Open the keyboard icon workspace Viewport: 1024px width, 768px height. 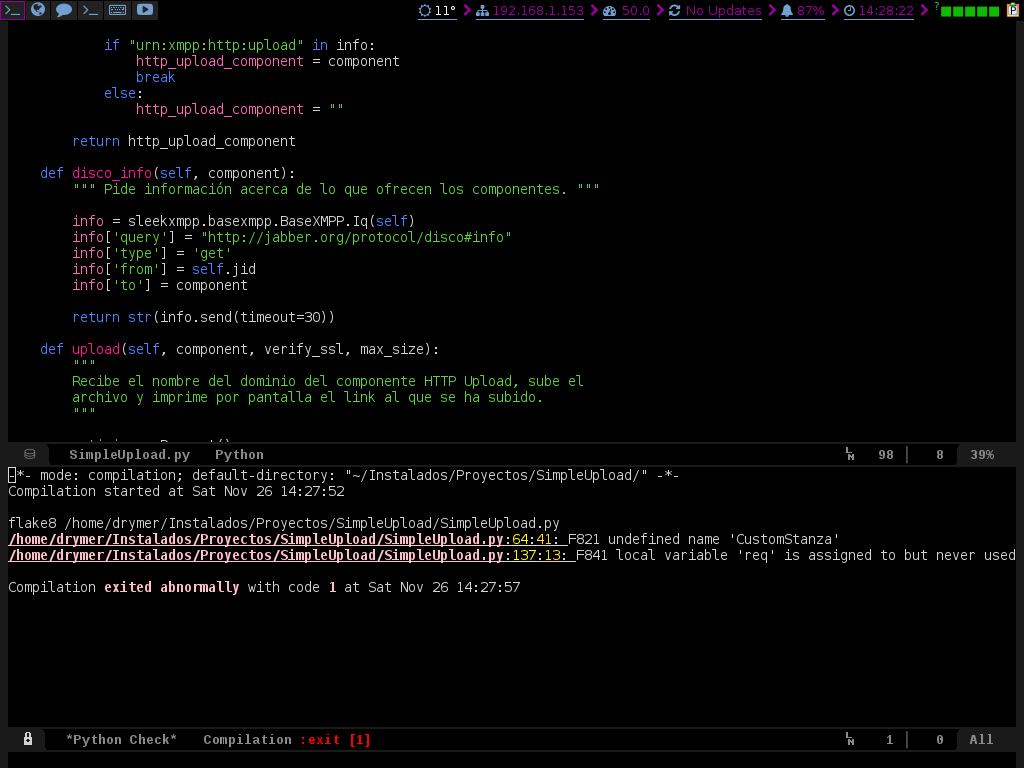pyautogui.click(x=118, y=10)
